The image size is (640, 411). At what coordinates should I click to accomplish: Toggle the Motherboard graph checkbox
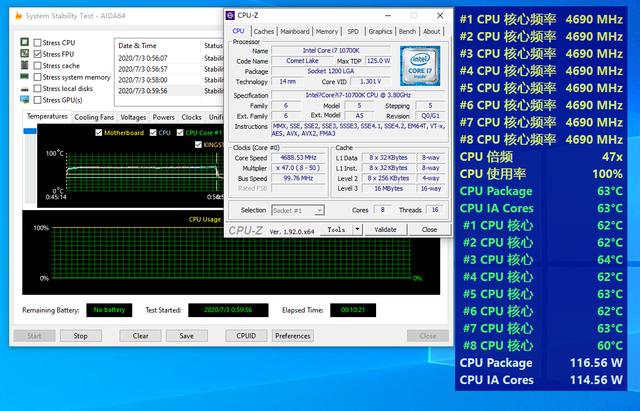tap(98, 133)
